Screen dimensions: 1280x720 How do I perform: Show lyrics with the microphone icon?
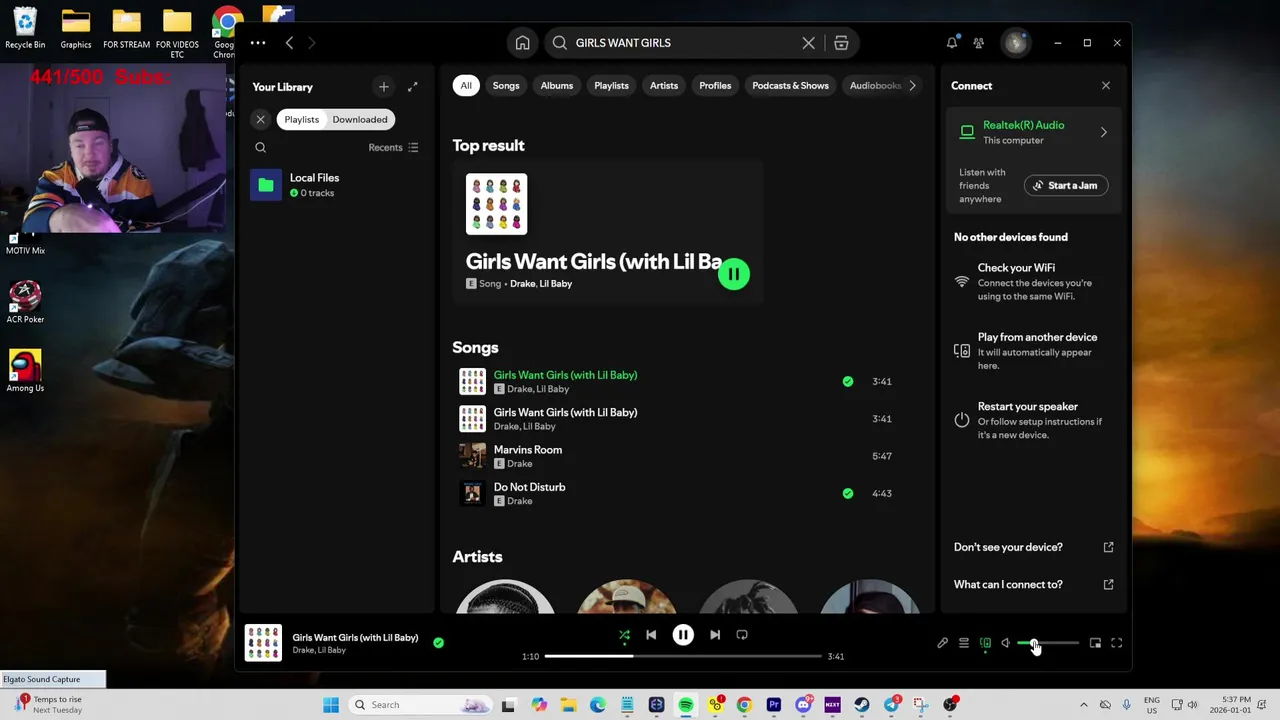click(942, 643)
